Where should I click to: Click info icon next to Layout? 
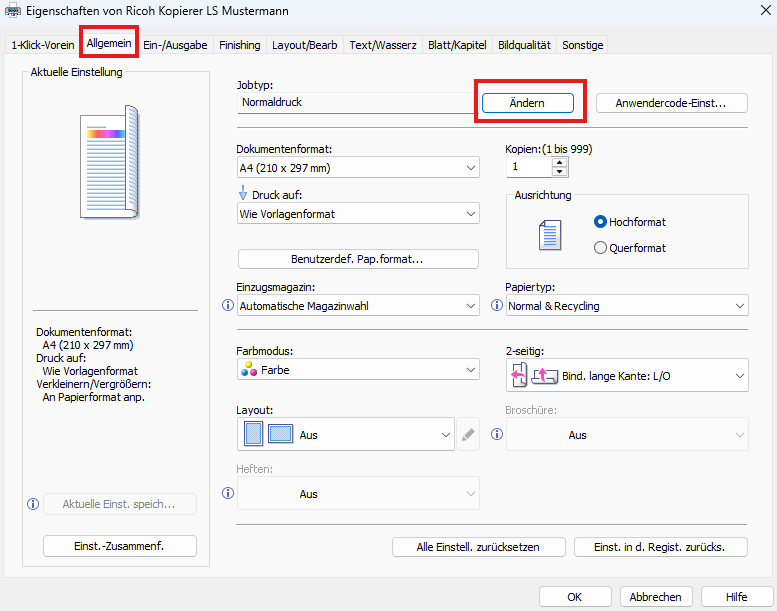(x=227, y=435)
